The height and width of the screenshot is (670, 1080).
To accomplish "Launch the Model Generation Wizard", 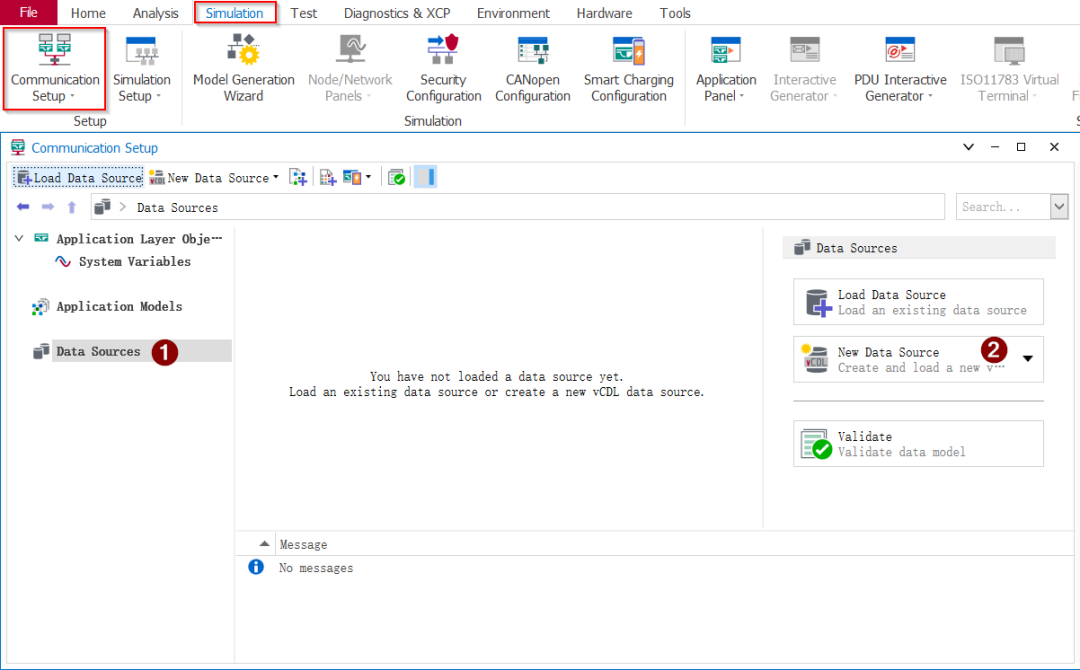I will click(x=244, y=69).
